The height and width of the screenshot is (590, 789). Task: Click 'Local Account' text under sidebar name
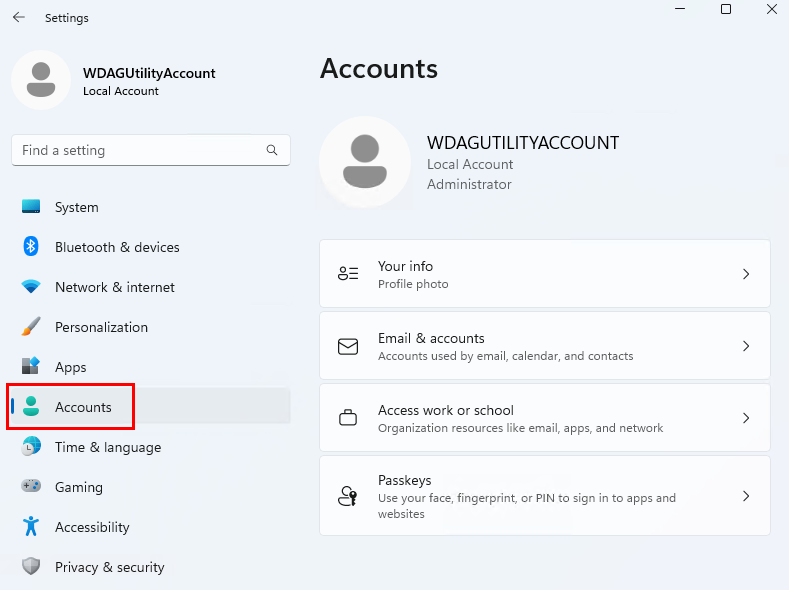pyautogui.click(x=121, y=91)
